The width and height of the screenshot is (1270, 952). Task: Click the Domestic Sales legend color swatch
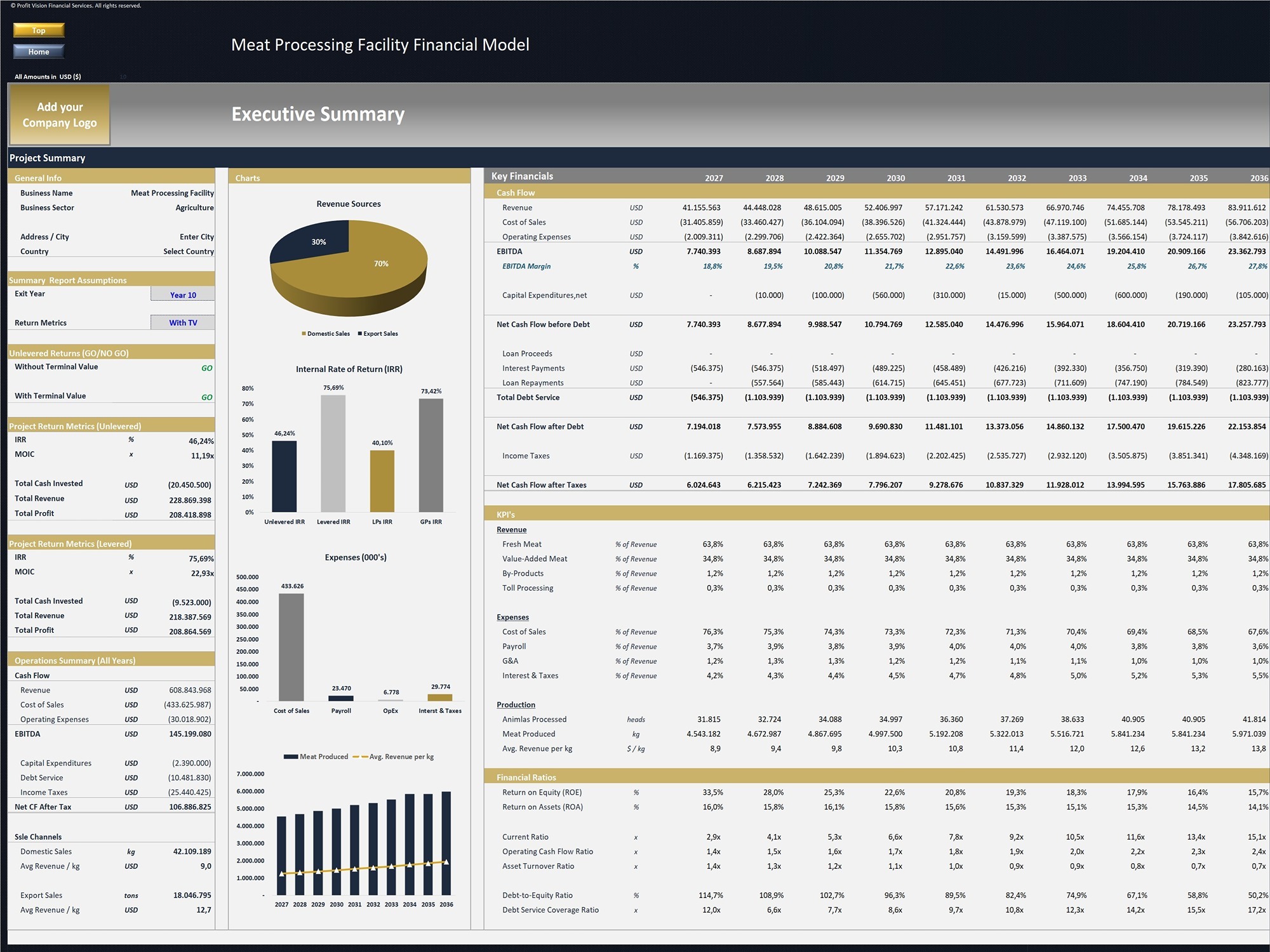pyautogui.click(x=304, y=334)
